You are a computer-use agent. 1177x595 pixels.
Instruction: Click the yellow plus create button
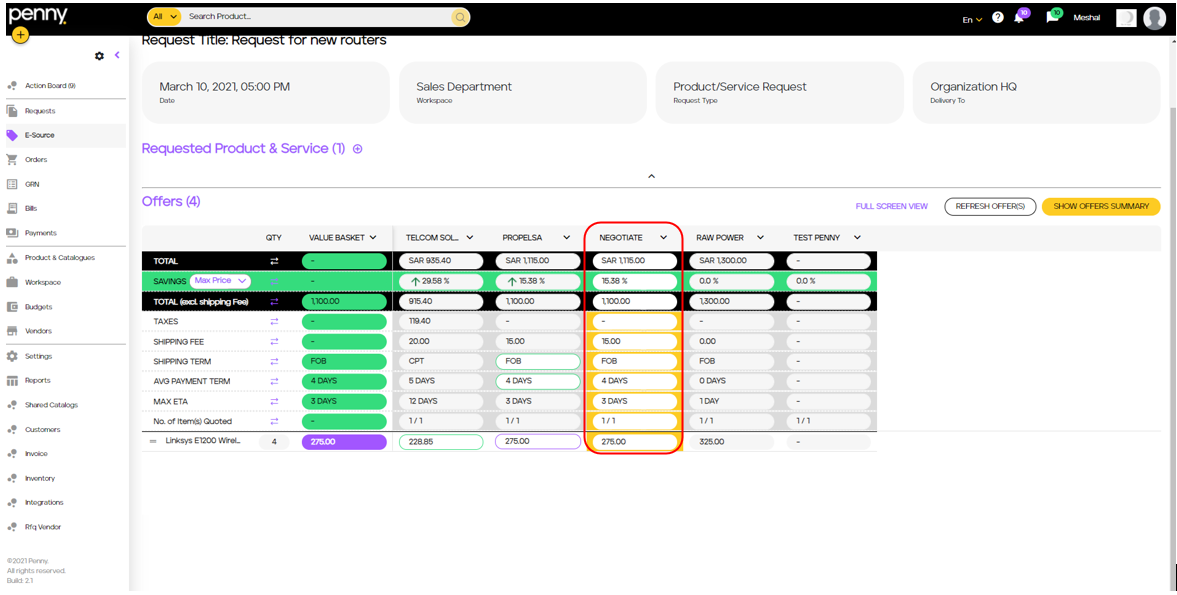(20, 35)
